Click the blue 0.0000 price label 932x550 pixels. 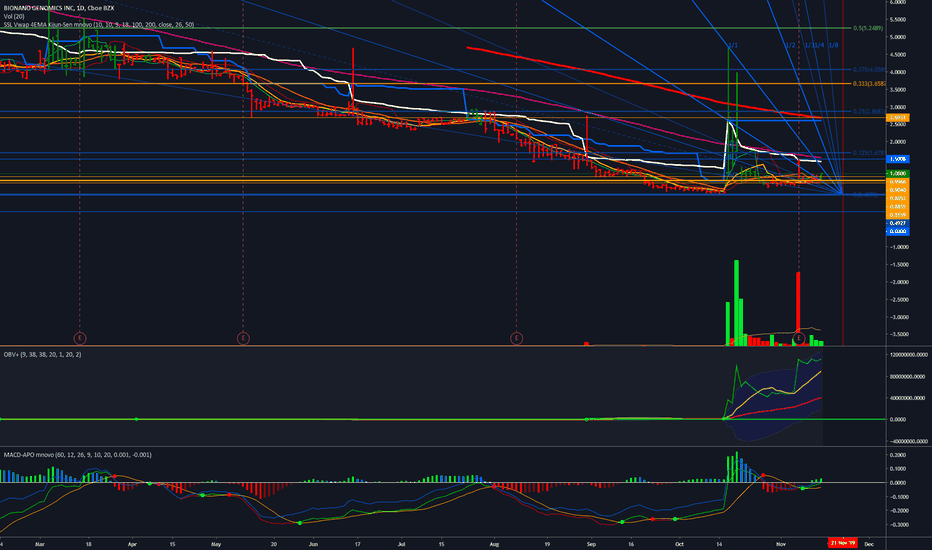(x=897, y=231)
